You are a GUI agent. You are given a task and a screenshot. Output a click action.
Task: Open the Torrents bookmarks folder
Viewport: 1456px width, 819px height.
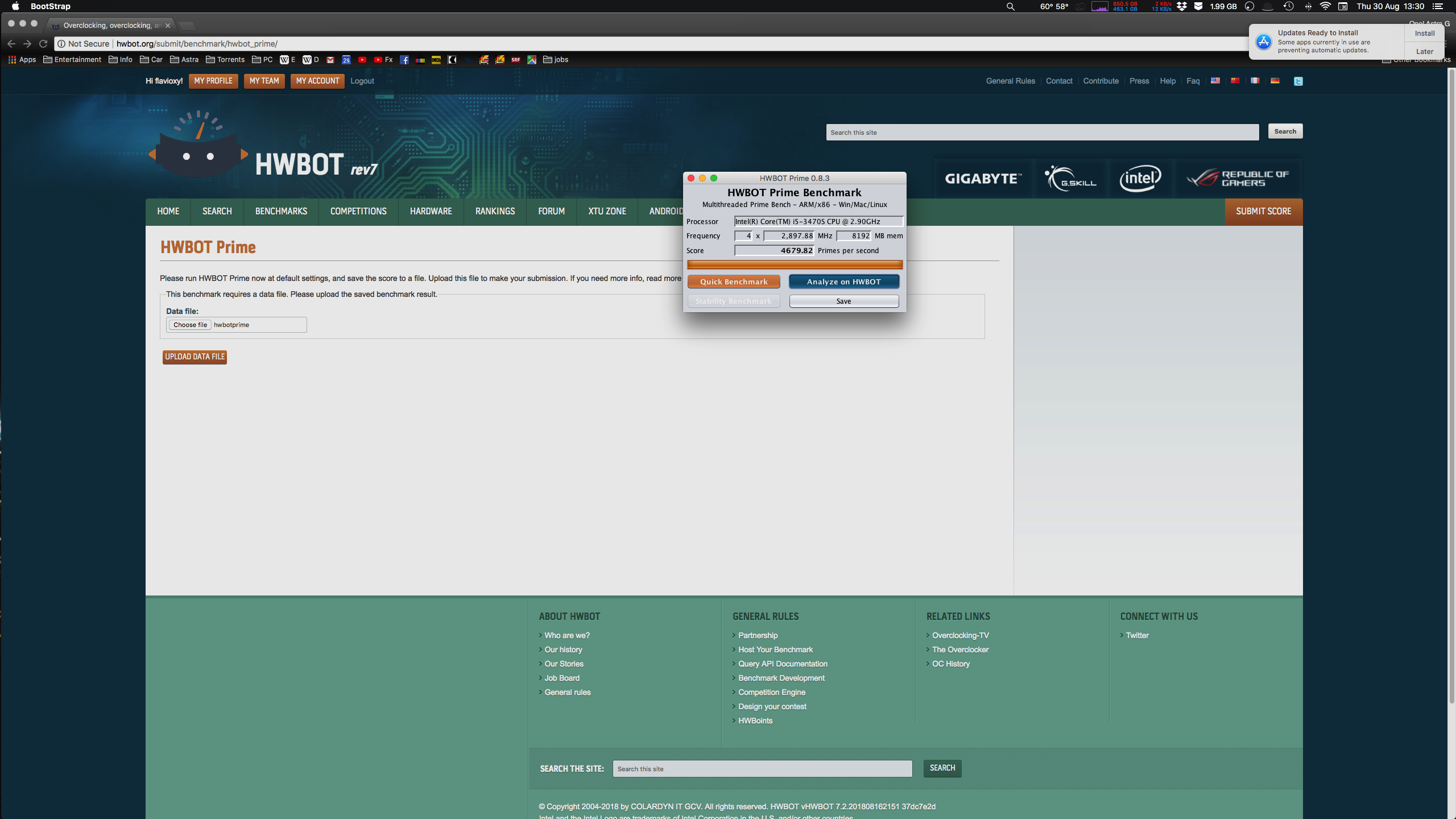point(225,60)
